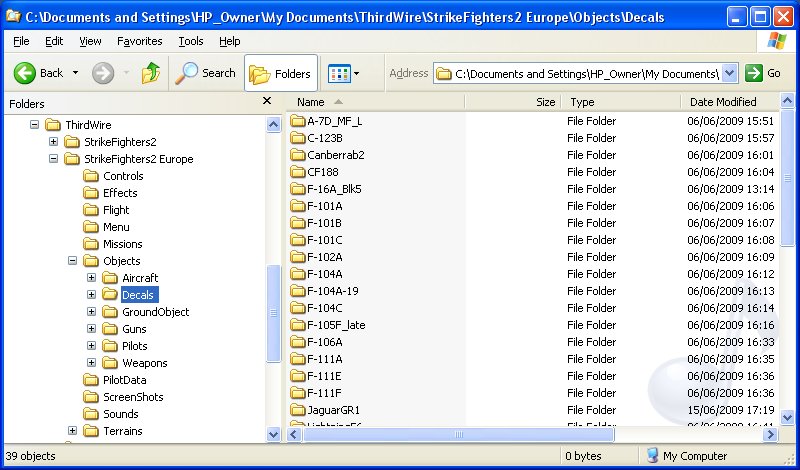
Task: Sort by the Type column header
Action: [621, 102]
